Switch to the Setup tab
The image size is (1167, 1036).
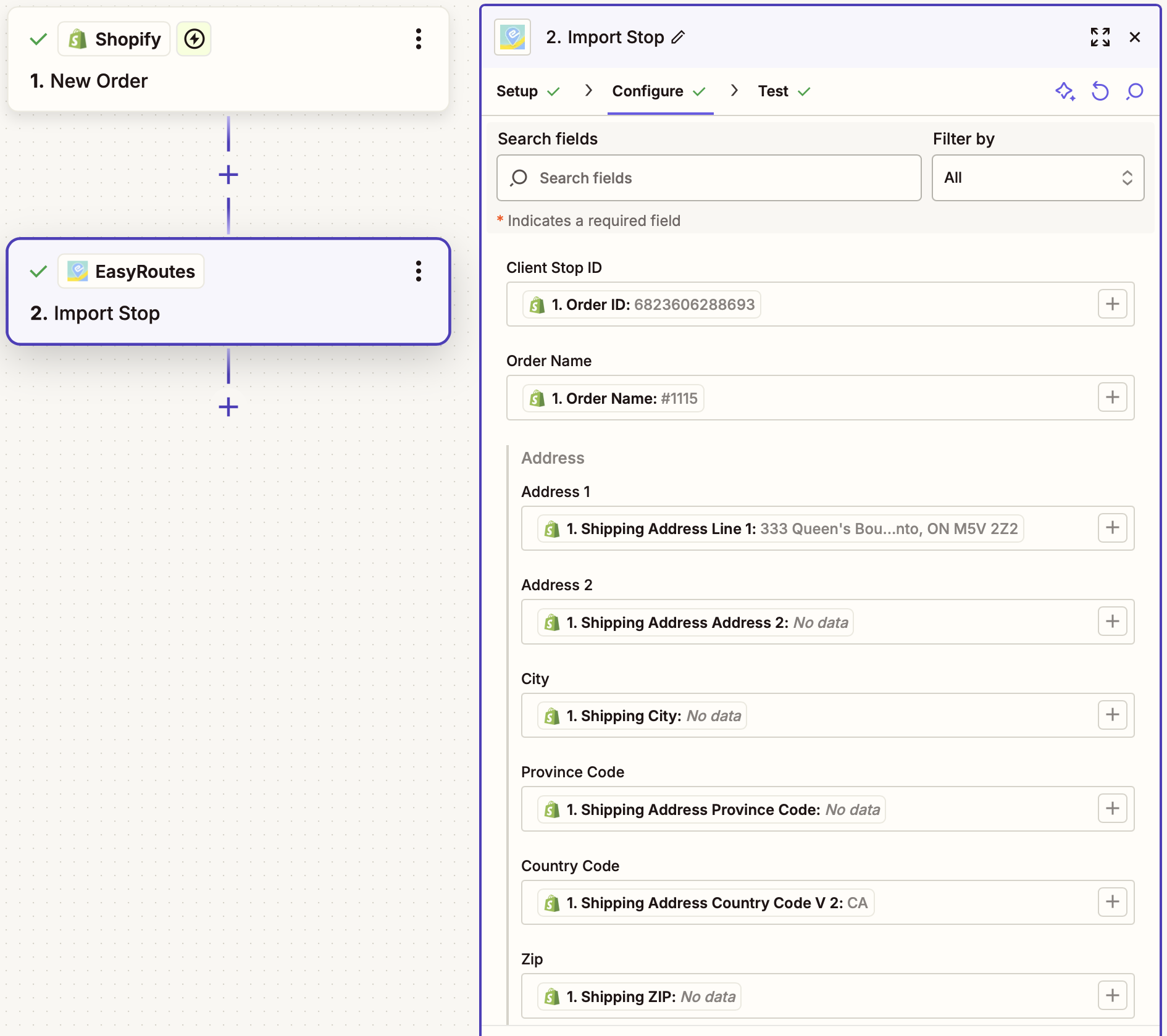(528, 91)
